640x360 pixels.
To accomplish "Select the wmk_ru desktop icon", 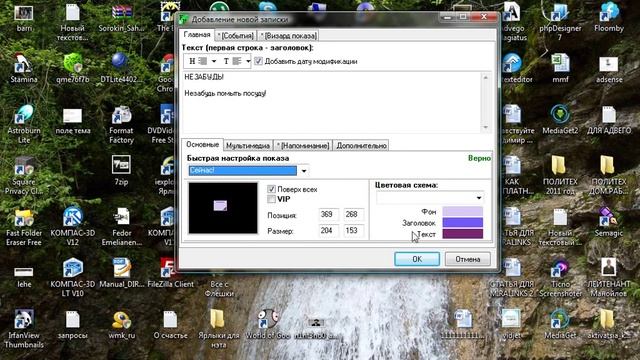I will pos(121,324).
